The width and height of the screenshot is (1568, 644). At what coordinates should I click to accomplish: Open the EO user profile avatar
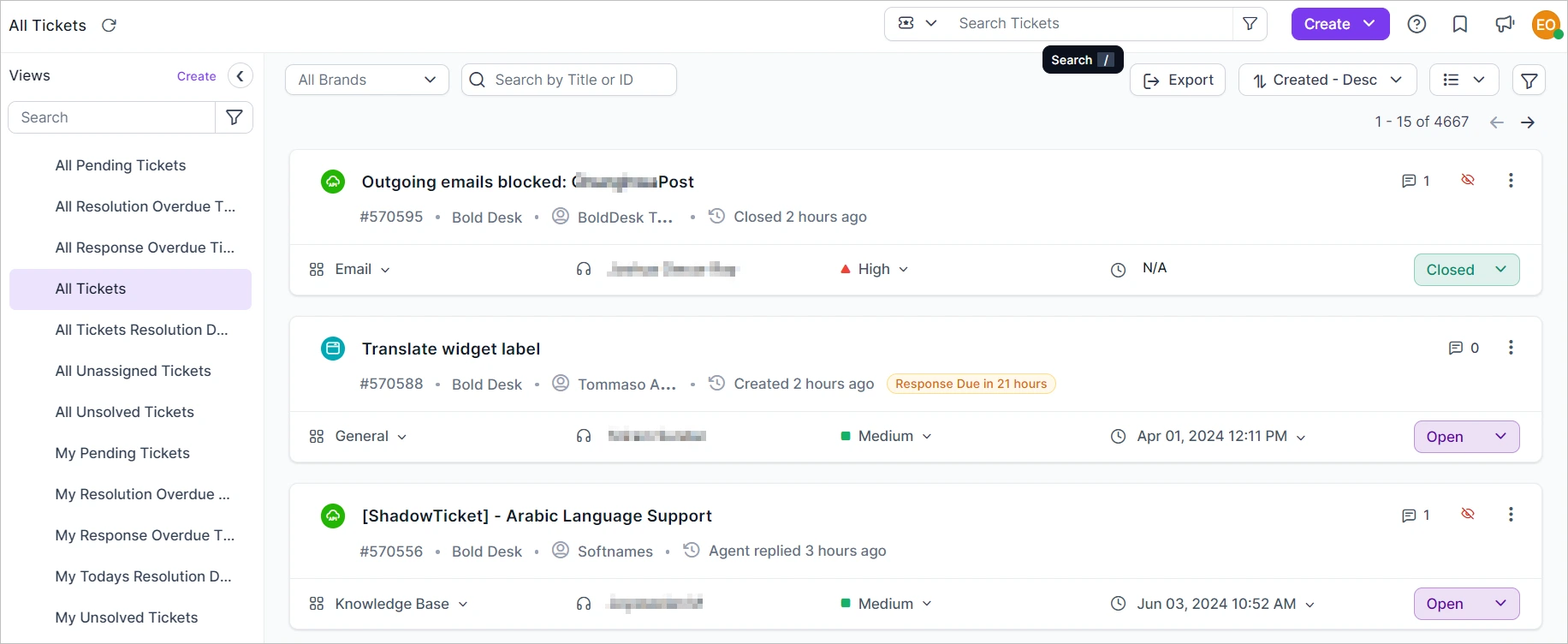tap(1546, 24)
